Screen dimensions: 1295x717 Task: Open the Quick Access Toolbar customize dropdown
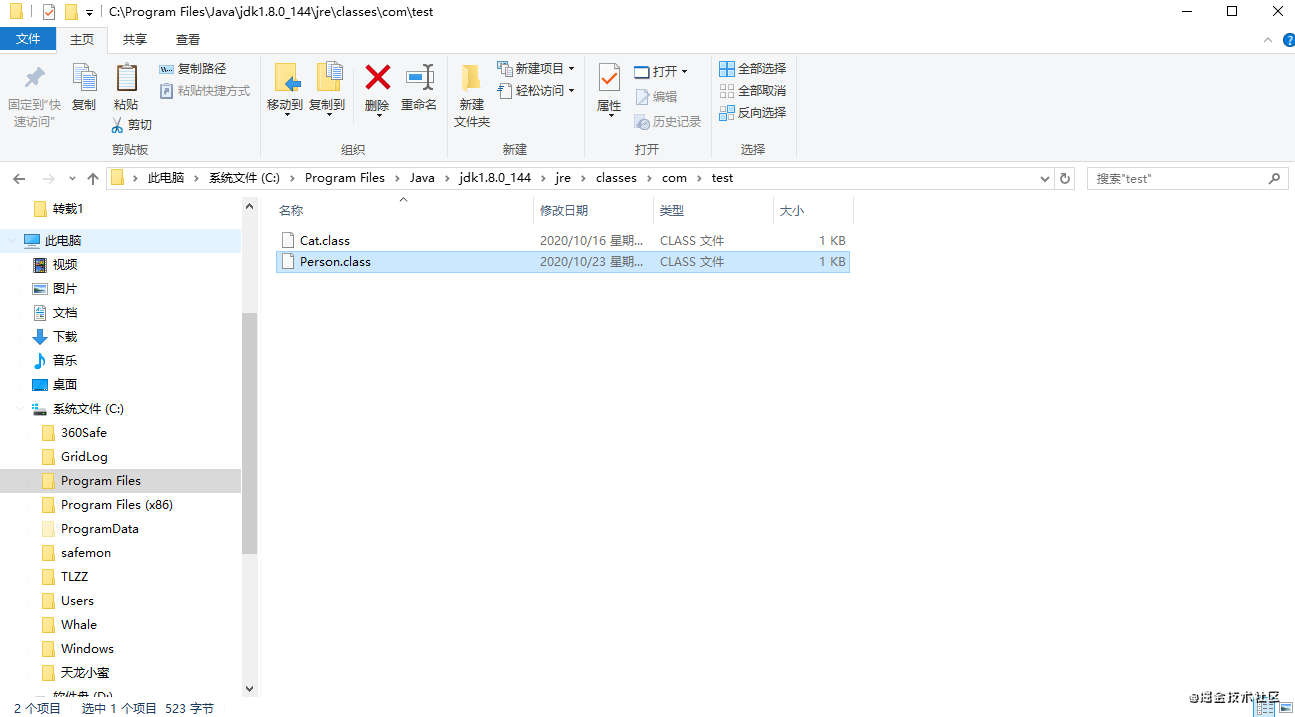click(89, 12)
